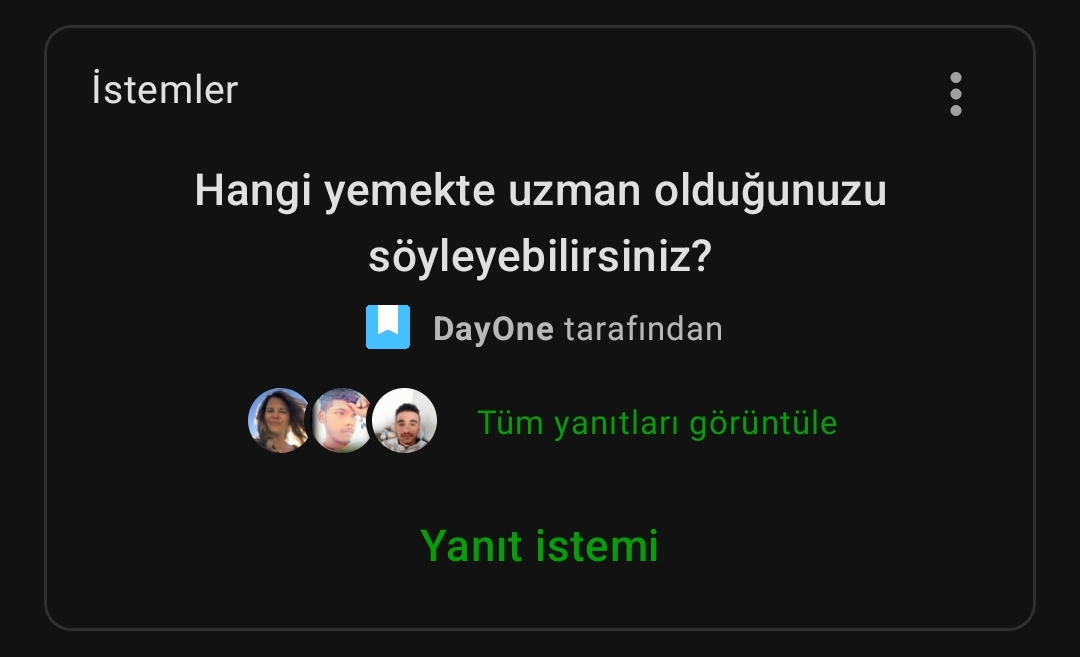
Task: Open the 'Tüm yanıtları görüntüle' link
Action: [x=657, y=422]
